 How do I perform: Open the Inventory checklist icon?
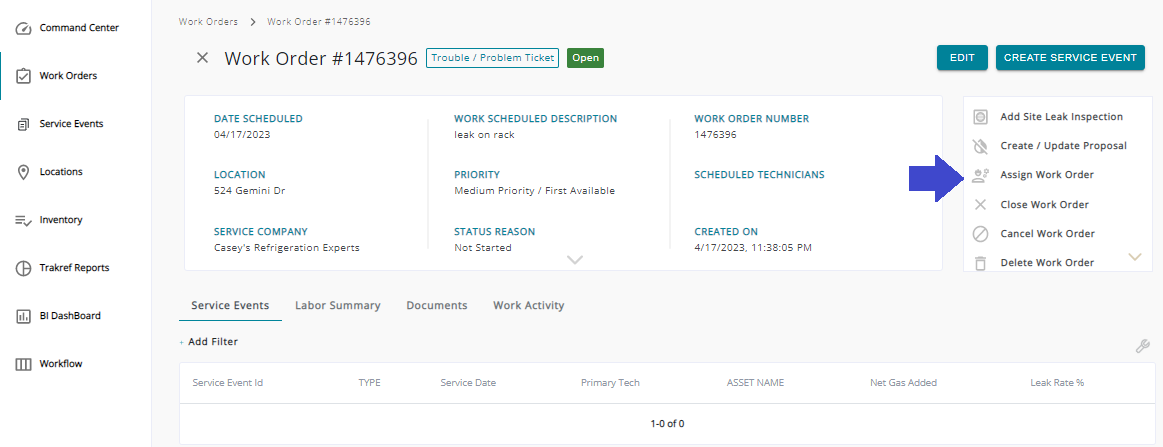[24, 220]
